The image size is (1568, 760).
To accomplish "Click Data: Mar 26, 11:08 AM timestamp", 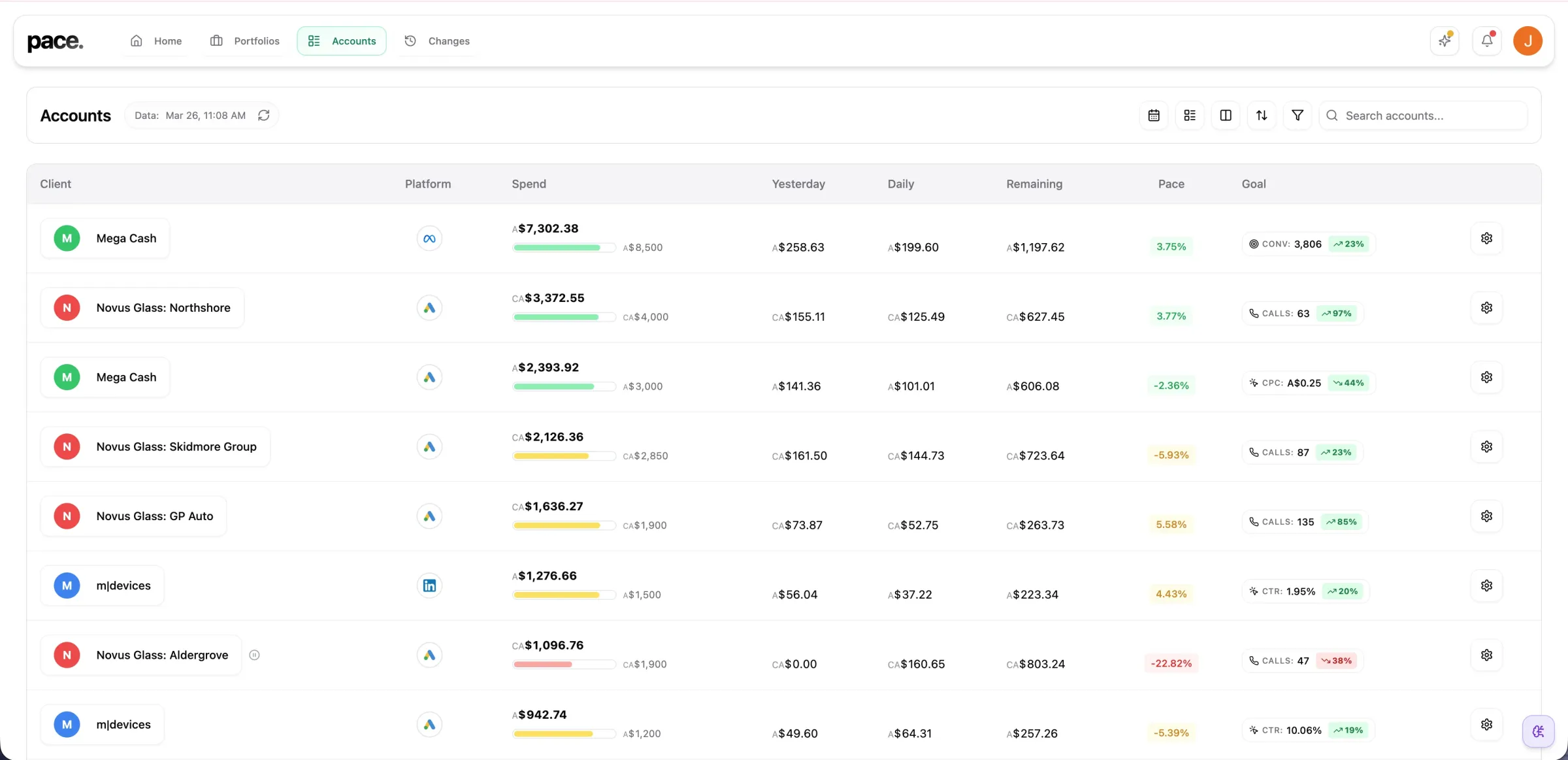I will pyautogui.click(x=190, y=116).
